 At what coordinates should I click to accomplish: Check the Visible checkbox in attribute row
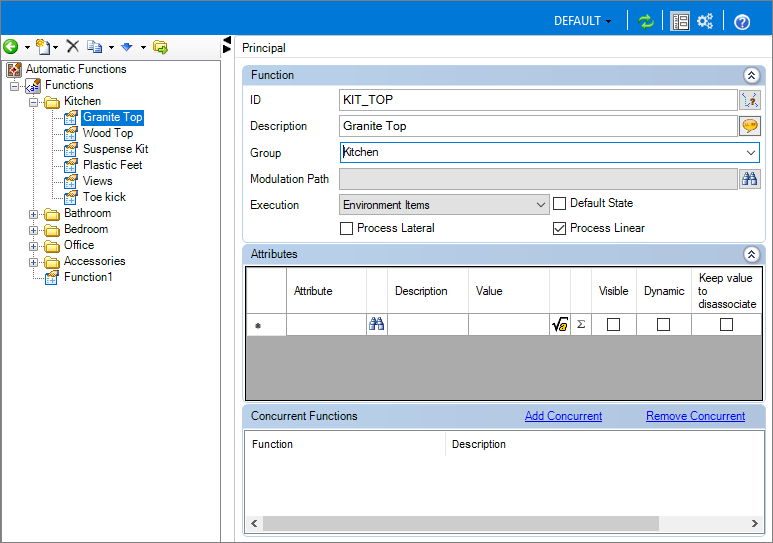click(x=613, y=325)
